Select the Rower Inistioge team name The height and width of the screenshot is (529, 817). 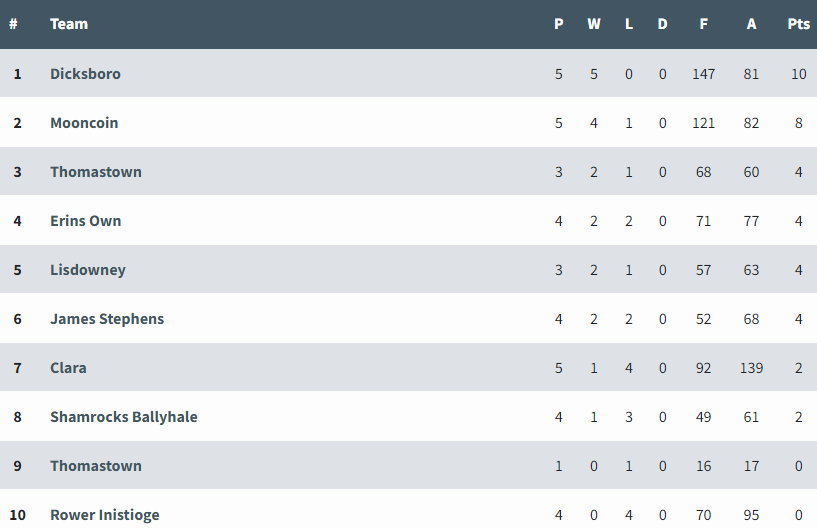point(105,515)
